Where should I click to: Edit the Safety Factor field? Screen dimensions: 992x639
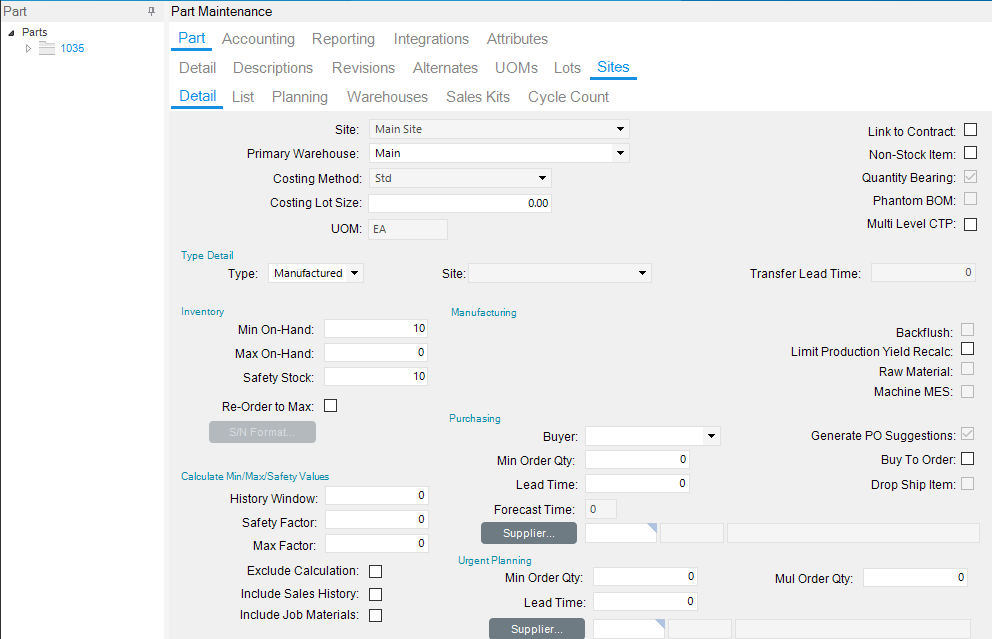tap(377, 519)
